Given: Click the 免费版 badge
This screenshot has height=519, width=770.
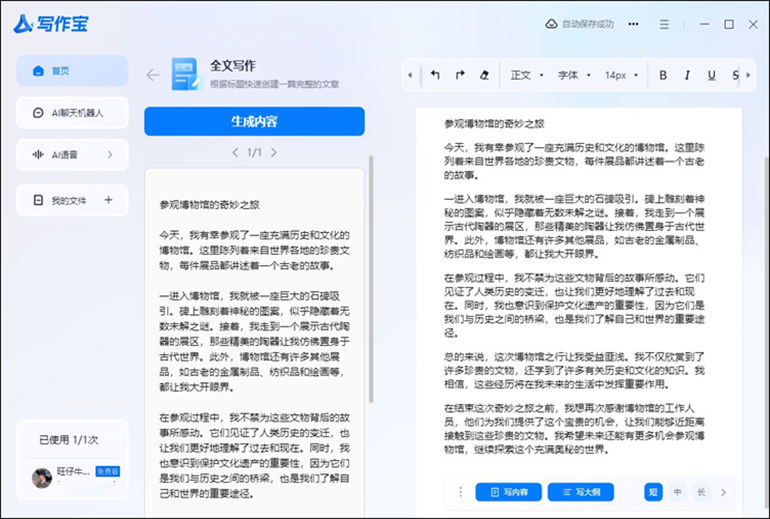Looking at the screenshot, I should [108, 471].
